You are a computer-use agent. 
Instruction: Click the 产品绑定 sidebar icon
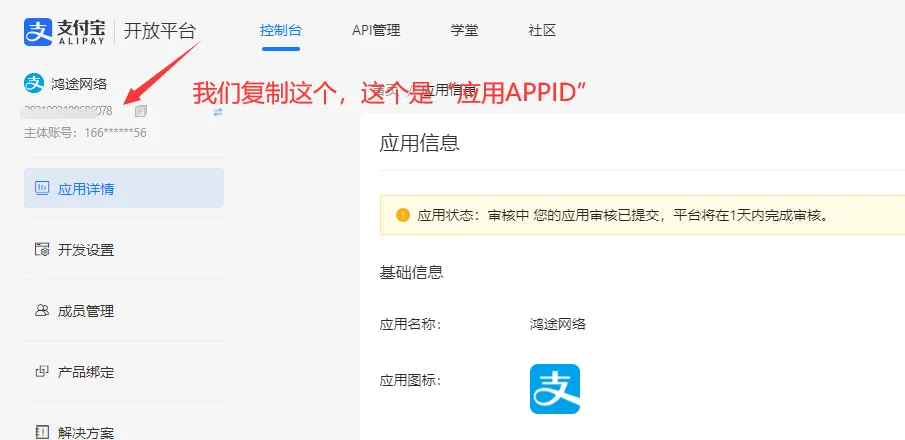click(x=42, y=372)
